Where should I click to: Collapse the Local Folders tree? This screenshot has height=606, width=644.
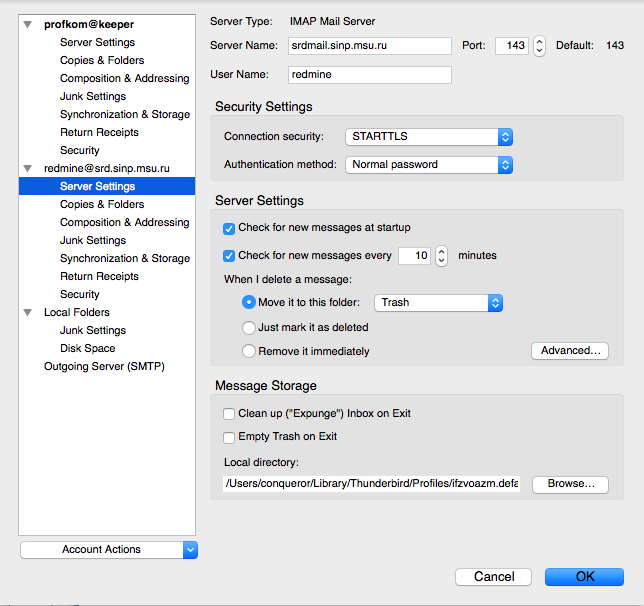tap(28, 312)
